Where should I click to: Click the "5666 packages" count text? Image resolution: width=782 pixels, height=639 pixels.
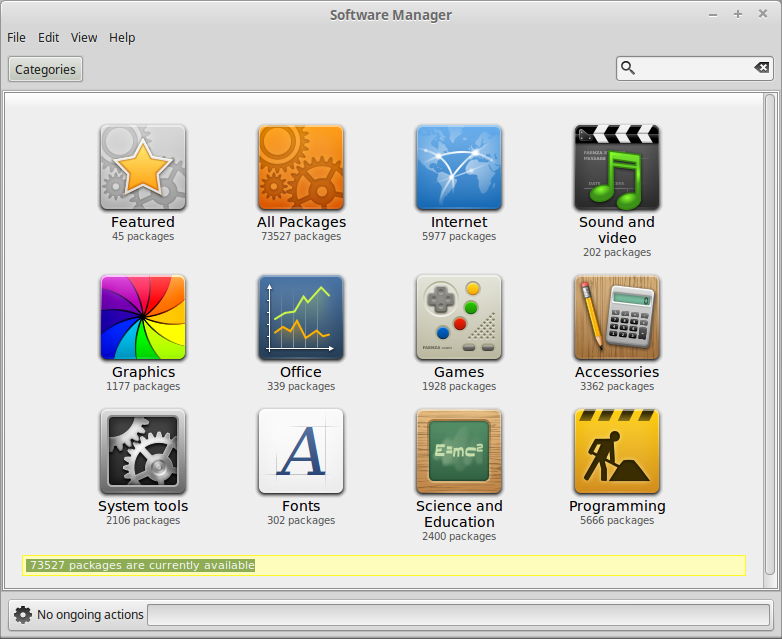pos(617,521)
